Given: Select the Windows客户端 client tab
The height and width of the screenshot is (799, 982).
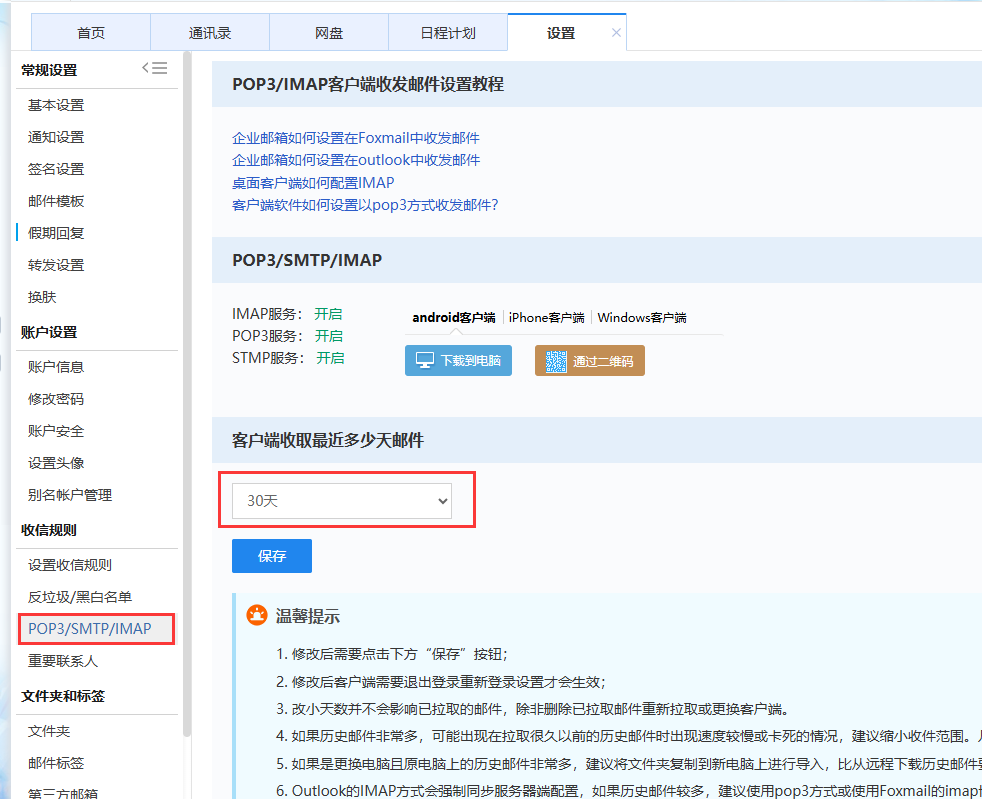Looking at the screenshot, I should pyautogui.click(x=641, y=317).
